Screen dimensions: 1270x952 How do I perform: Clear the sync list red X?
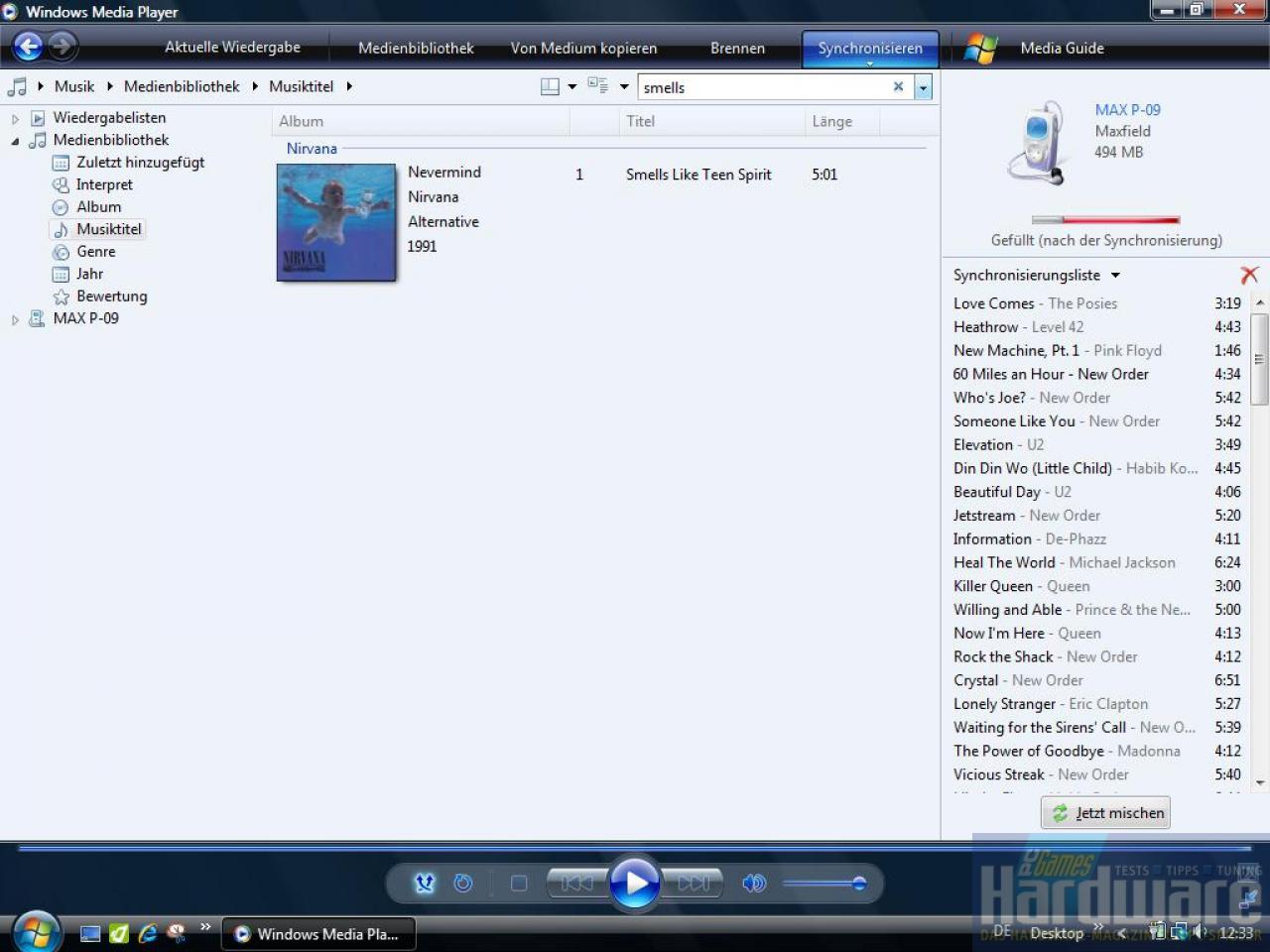(x=1249, y=275)
